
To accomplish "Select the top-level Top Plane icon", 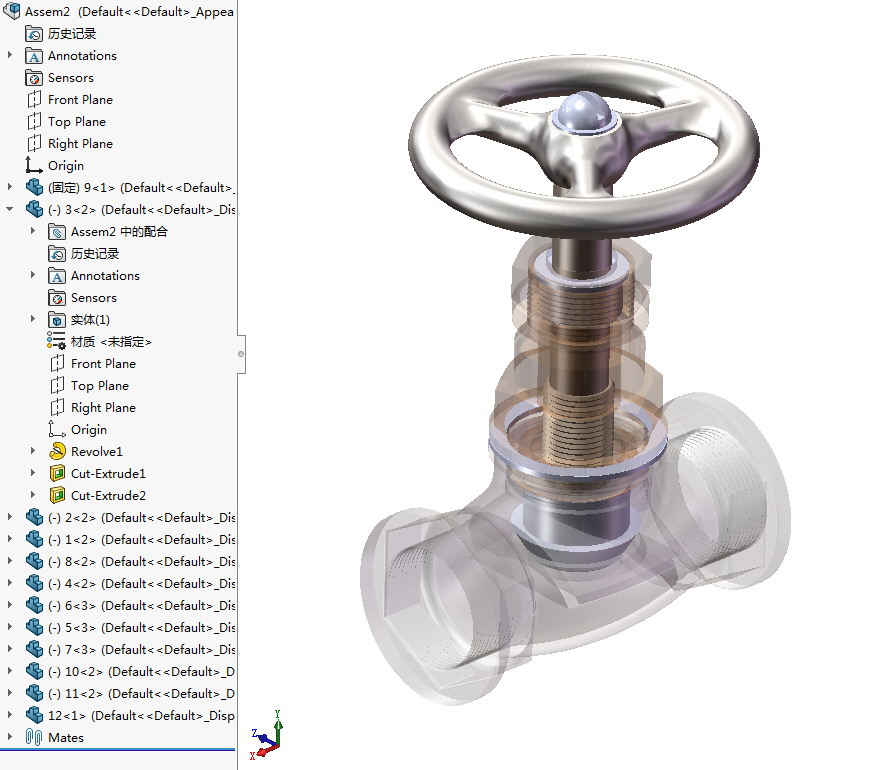I will 34,122.
